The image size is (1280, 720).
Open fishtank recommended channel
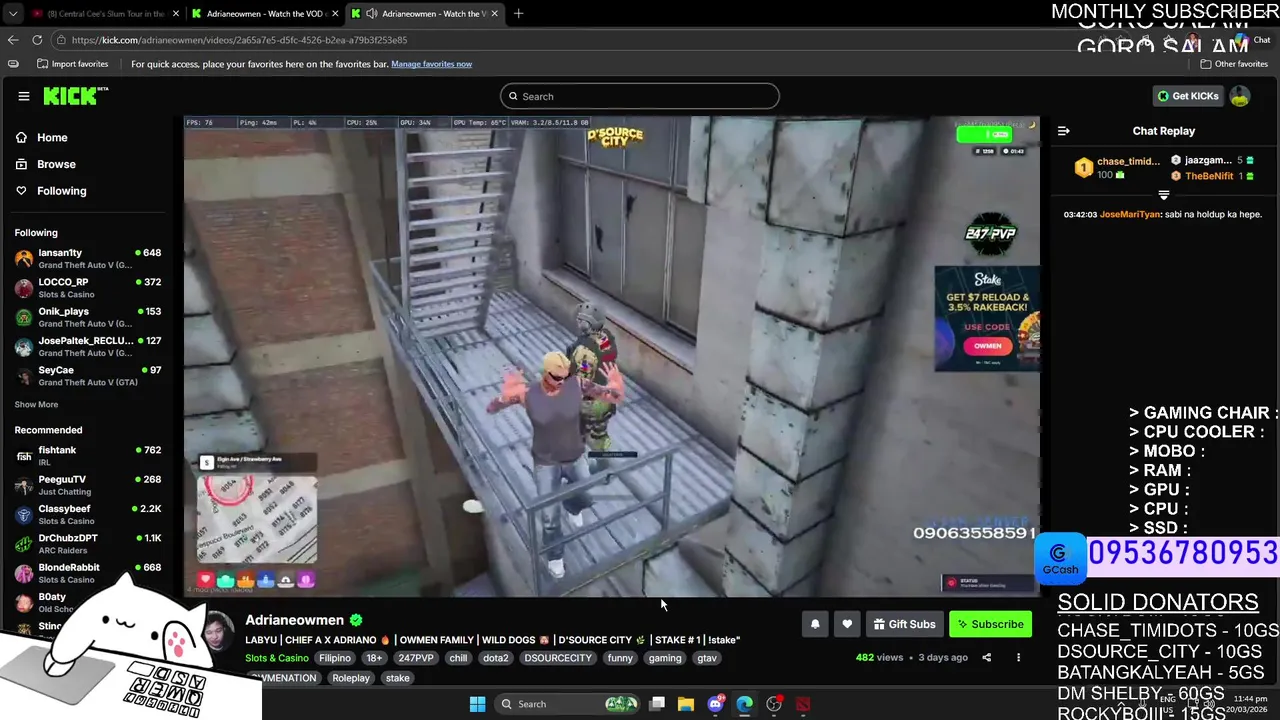[88, 456]
